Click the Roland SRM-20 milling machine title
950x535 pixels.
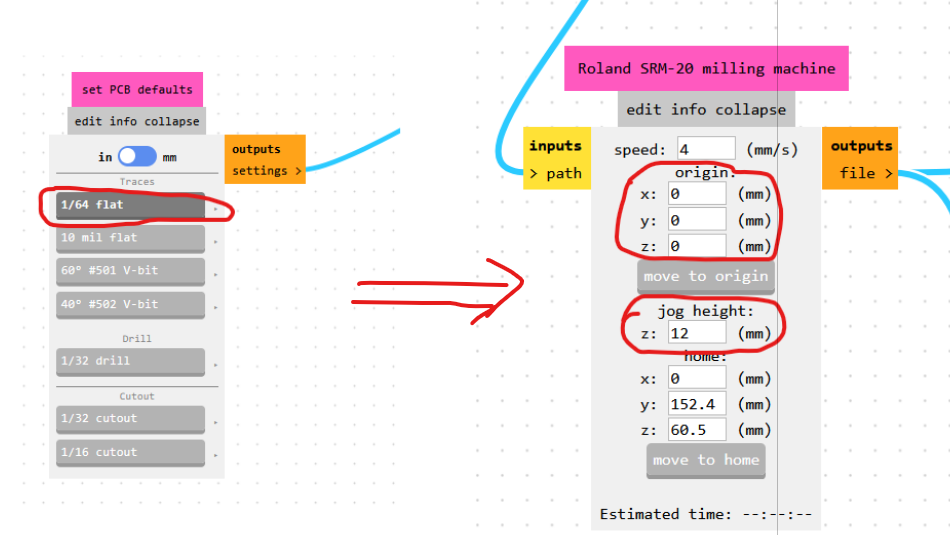(x=706, y=68)
